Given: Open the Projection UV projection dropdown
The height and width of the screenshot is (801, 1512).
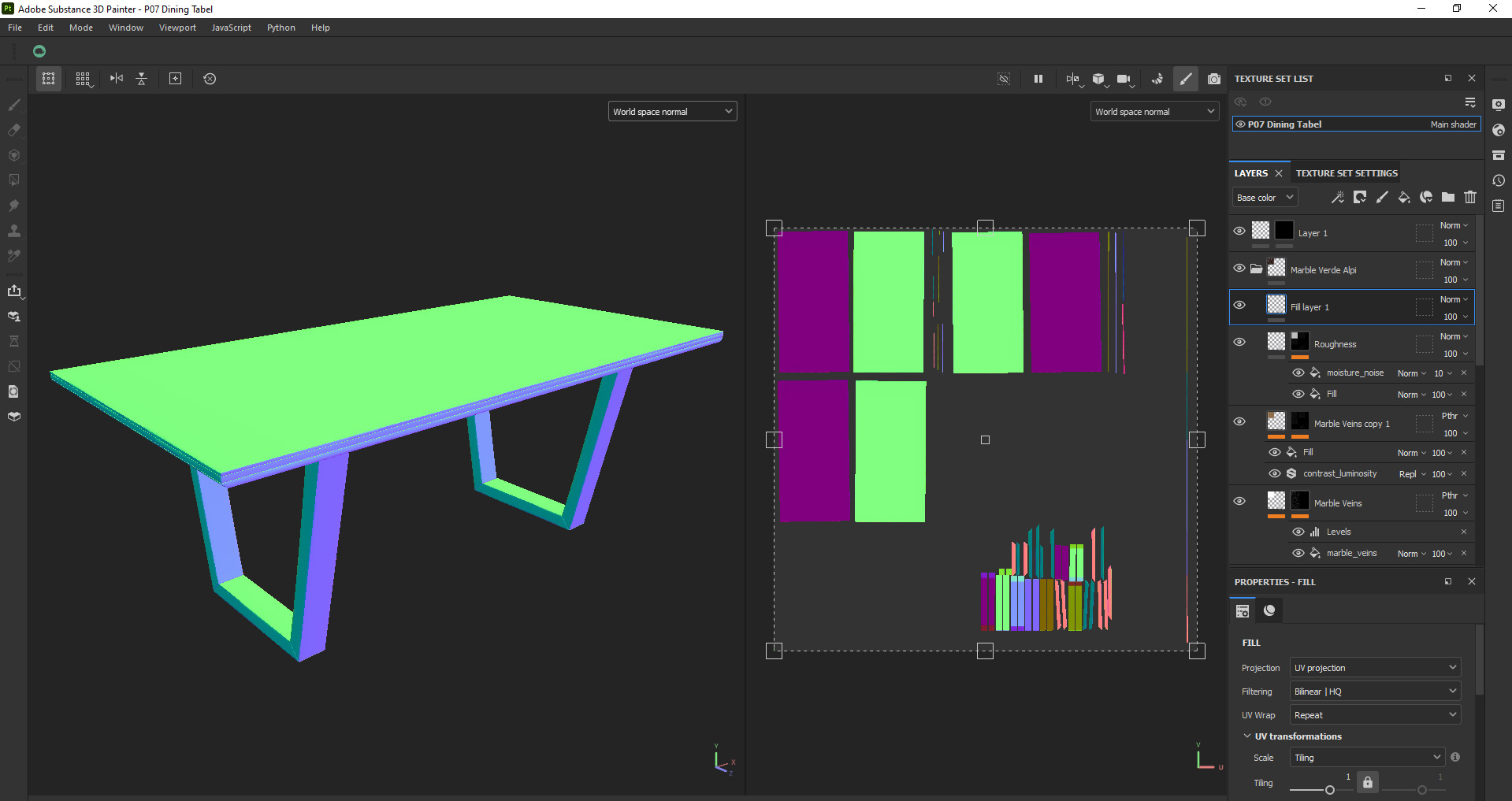Looking at the screenshot, I should 1375,668.
